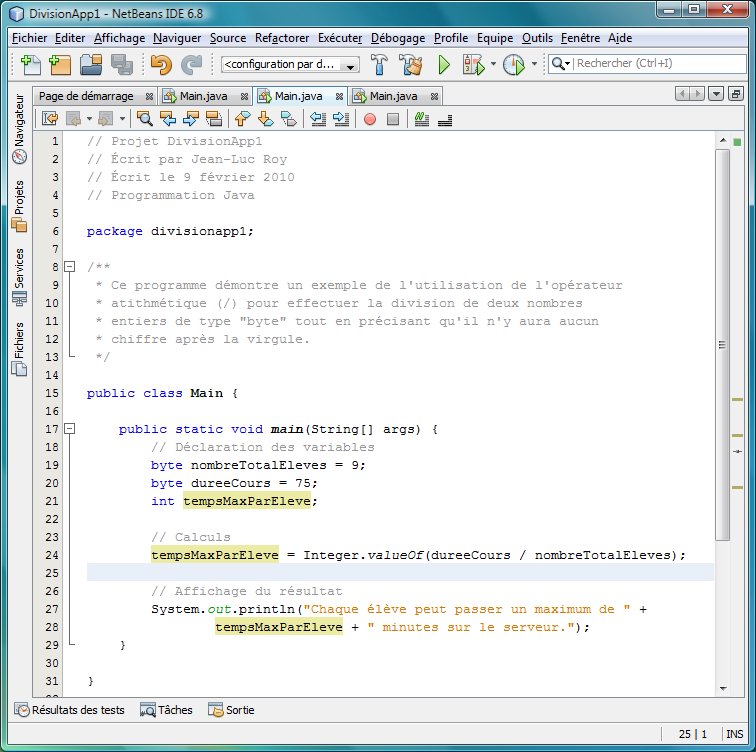Undo the last edit with the orange arrow
The width and height of the screenshot is (756, 752).
click(x=161, y=64)
